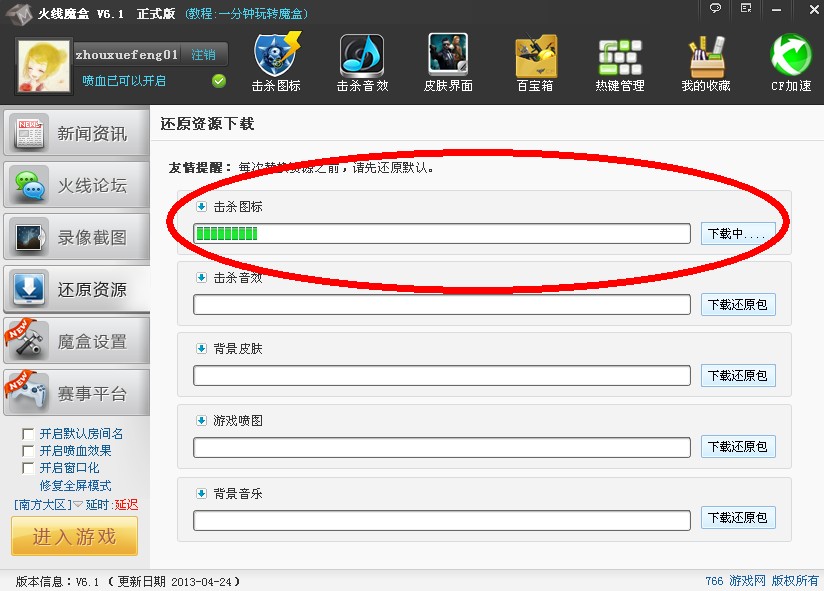Click the 还原资源下载 heading
Viewport: 824px width, 591px height.
pos(208,123)
